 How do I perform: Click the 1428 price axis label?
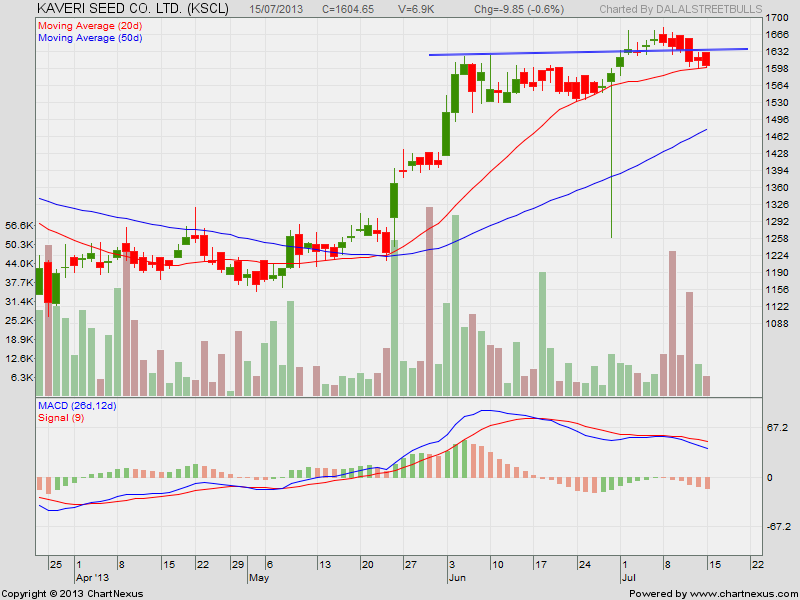click(777, 153)
